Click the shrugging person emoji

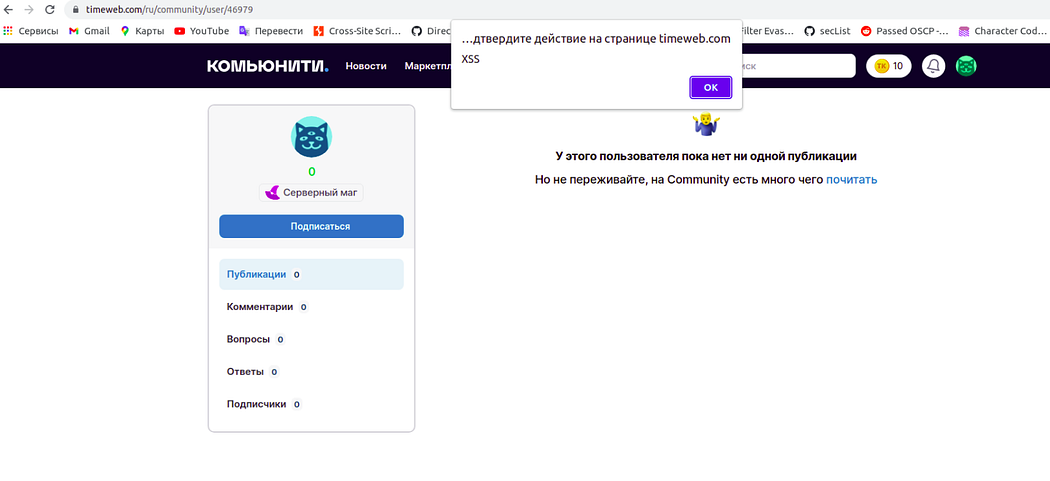click(x=706, y=125)
